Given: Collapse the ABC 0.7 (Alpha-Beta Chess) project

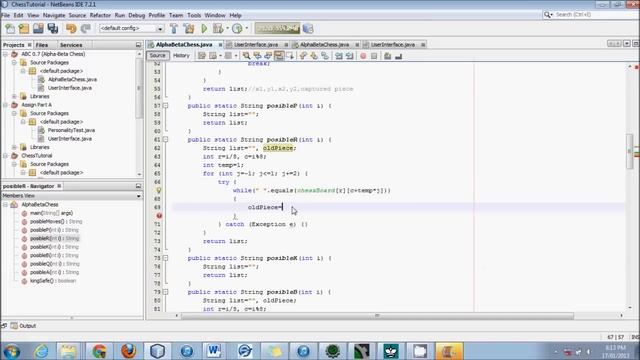Looking at the screenshot, I should click(5, 54).
